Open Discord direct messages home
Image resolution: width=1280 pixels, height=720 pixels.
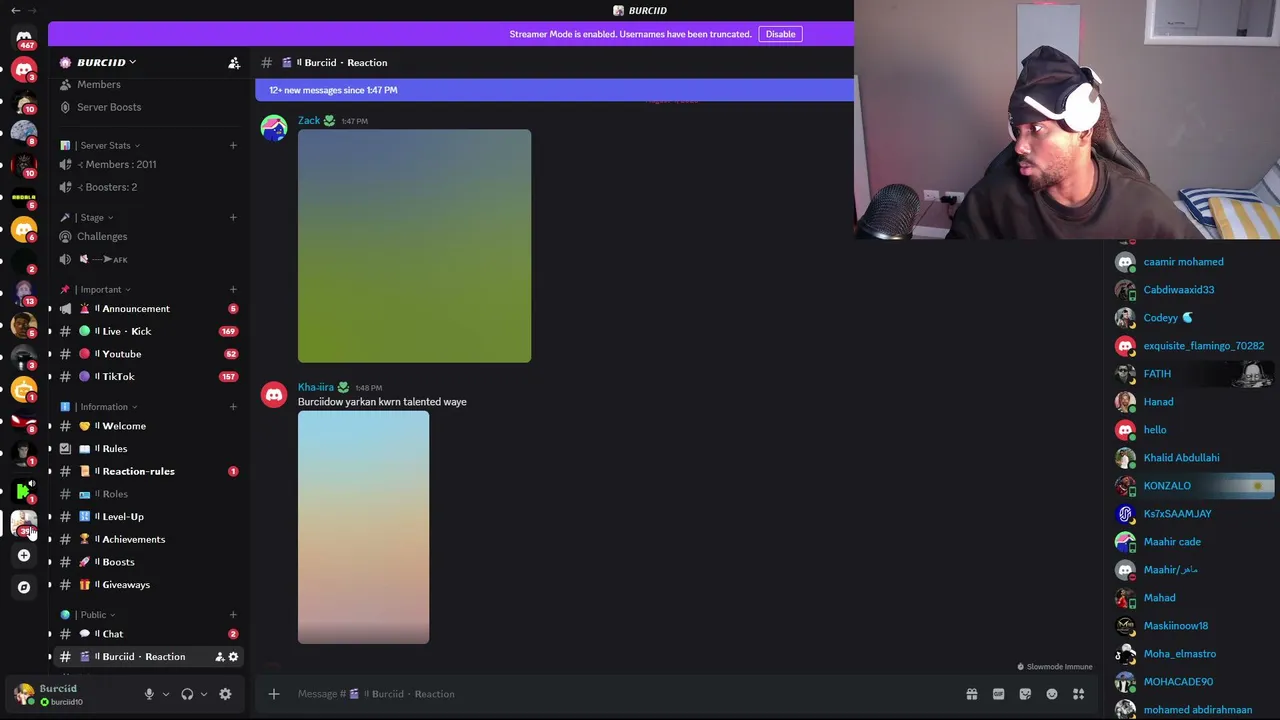point(24,38)
